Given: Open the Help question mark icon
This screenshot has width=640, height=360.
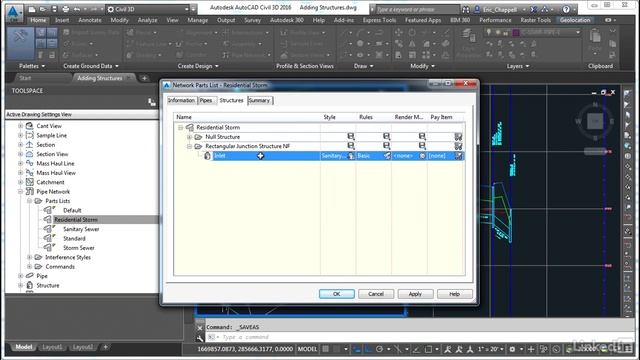Looking at the screenshot, I should pos(566,9).
